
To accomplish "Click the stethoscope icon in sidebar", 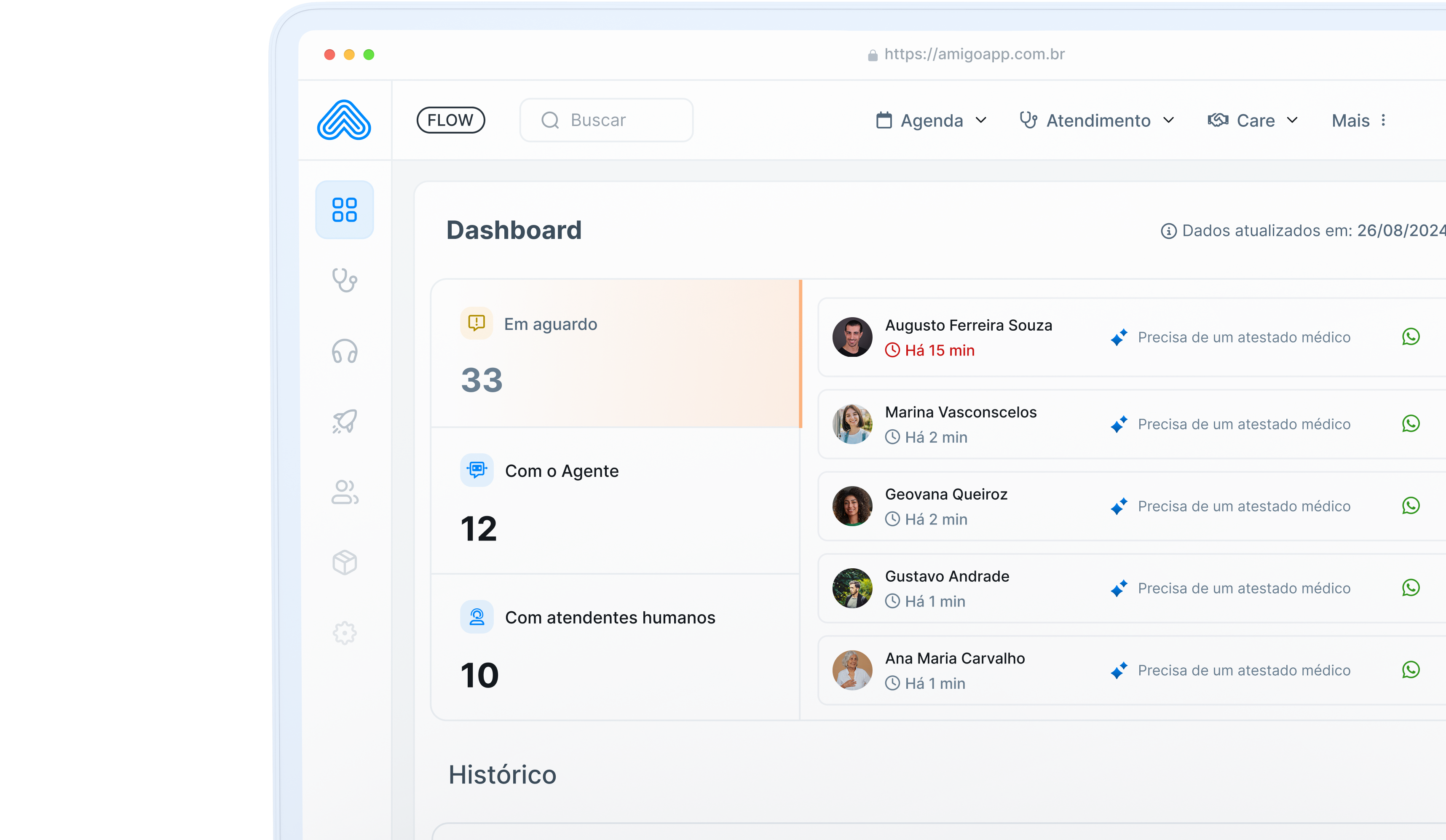I will pyautogui.click(x=344, y=281).
